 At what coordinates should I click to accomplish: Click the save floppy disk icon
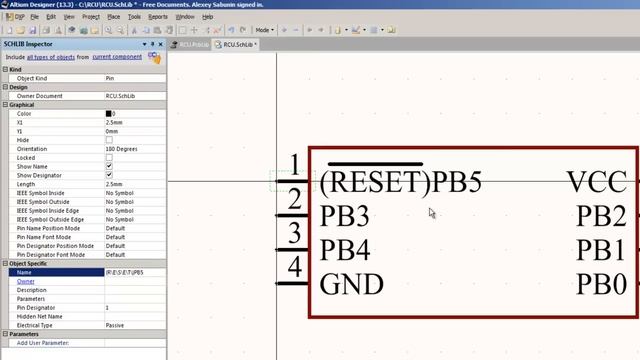33,30
